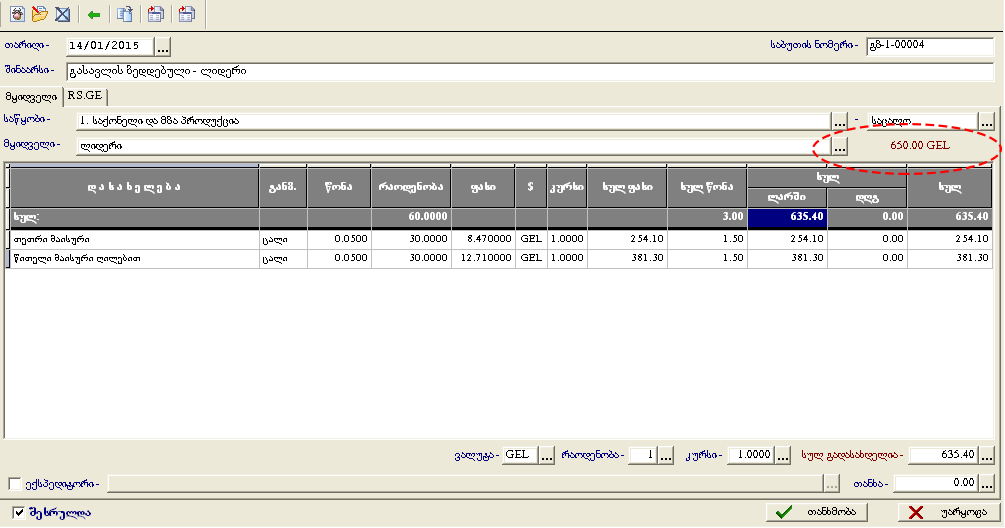Click the ლარში sub-column header
Viewport: 1005px width, 528px height.
click(787, 198)
